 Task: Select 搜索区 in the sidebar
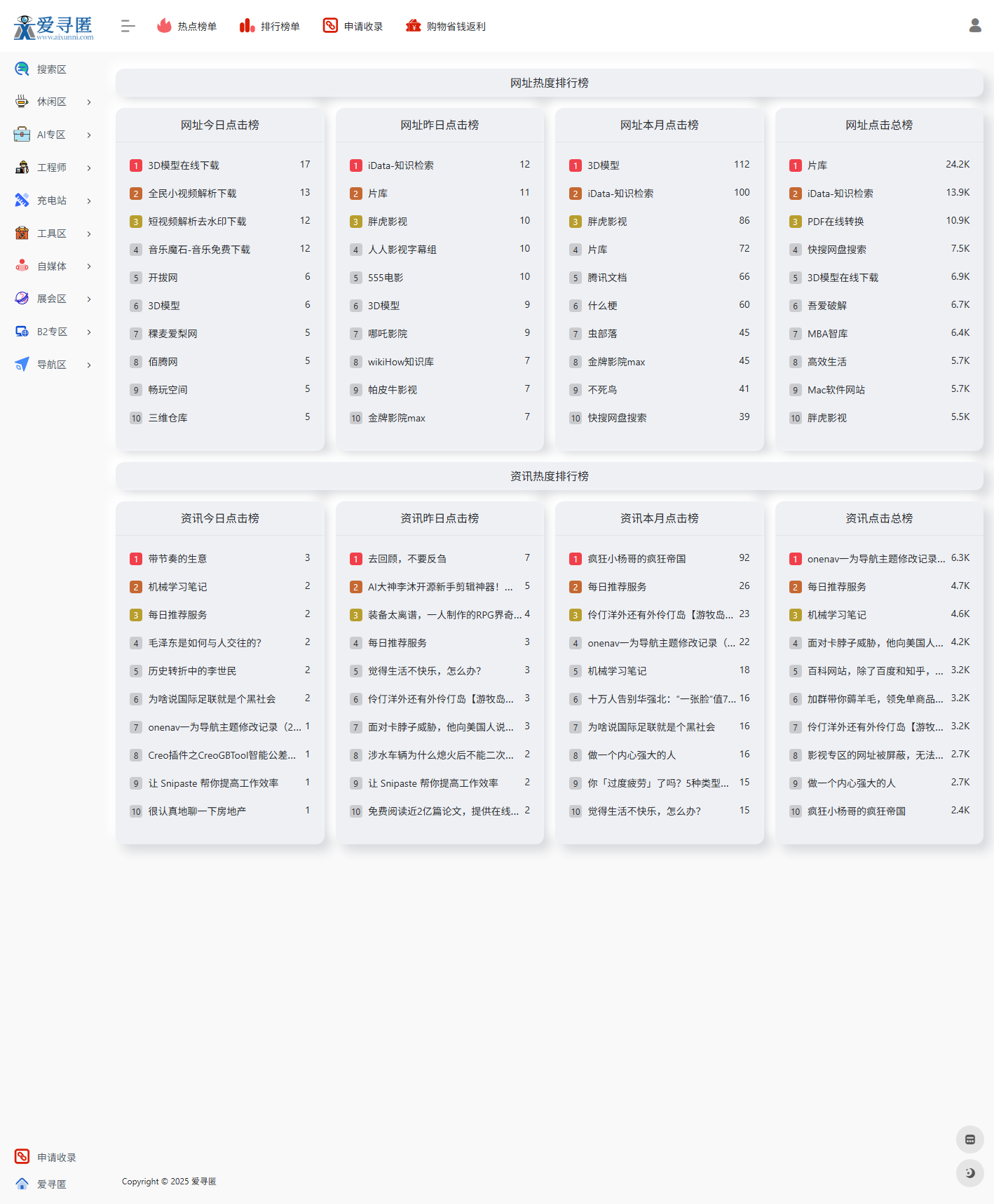(52, 69)
